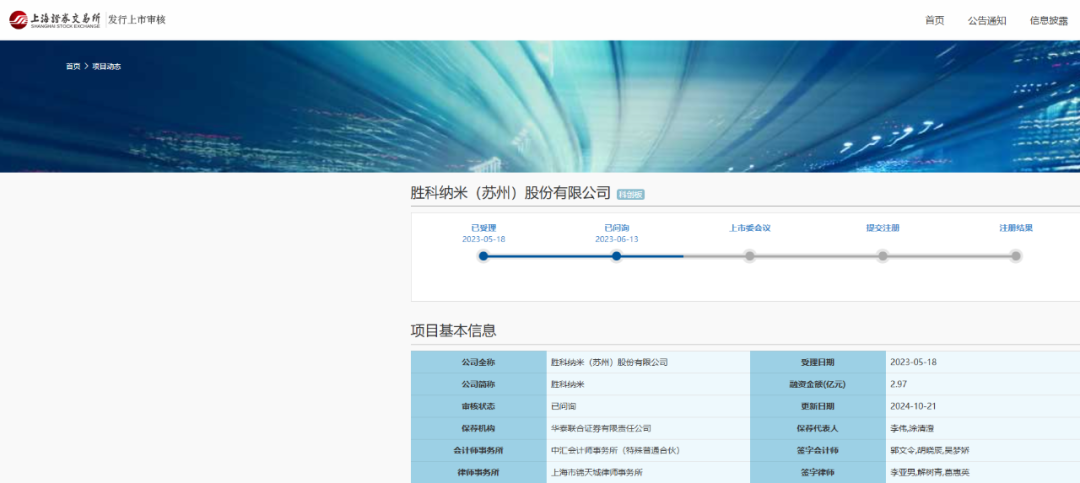Click the 公司简称 table header cell
The image size is (1080, 483).
tap(479, 384)
